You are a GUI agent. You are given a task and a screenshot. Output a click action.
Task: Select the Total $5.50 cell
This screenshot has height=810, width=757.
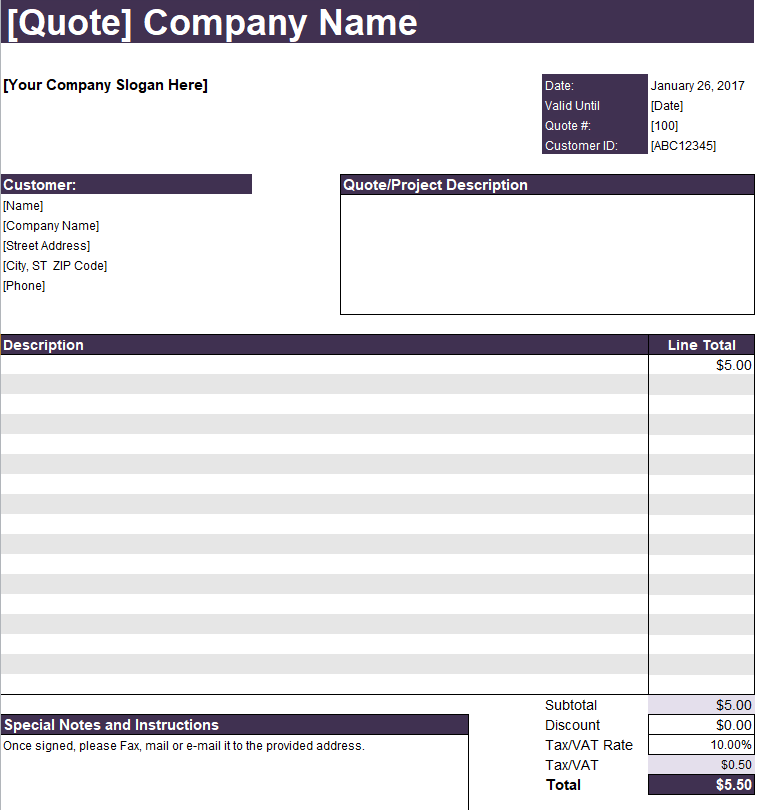pos(701,785)
